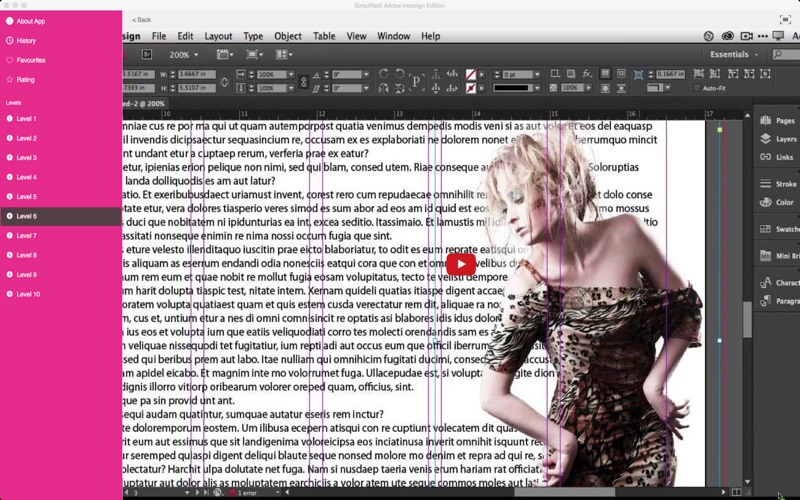Screen dimensions: 800x500
Task: Toggle wrap around bounding box
Action: coord(621,74)
